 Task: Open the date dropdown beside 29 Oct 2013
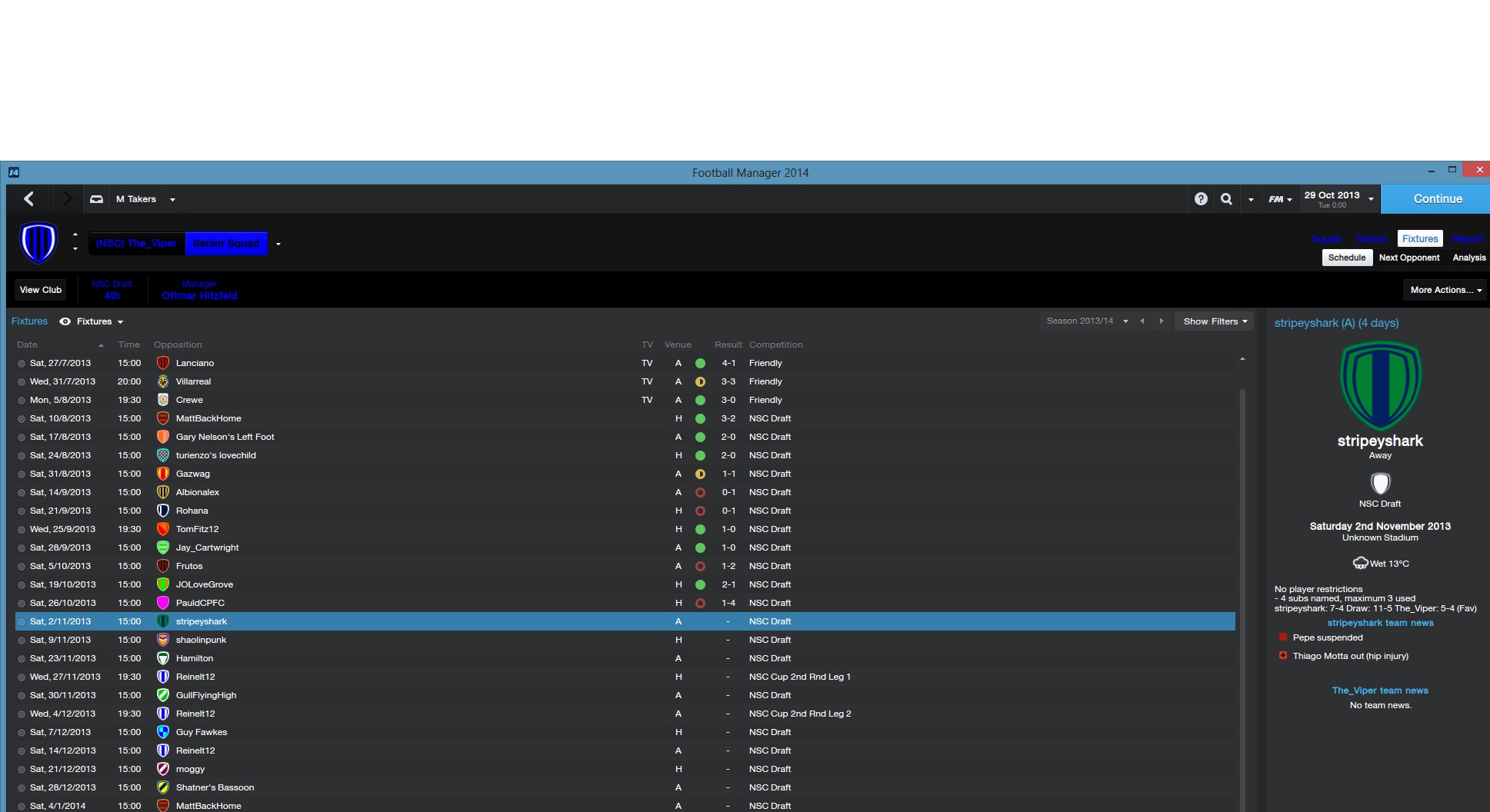coord(1371,199)
